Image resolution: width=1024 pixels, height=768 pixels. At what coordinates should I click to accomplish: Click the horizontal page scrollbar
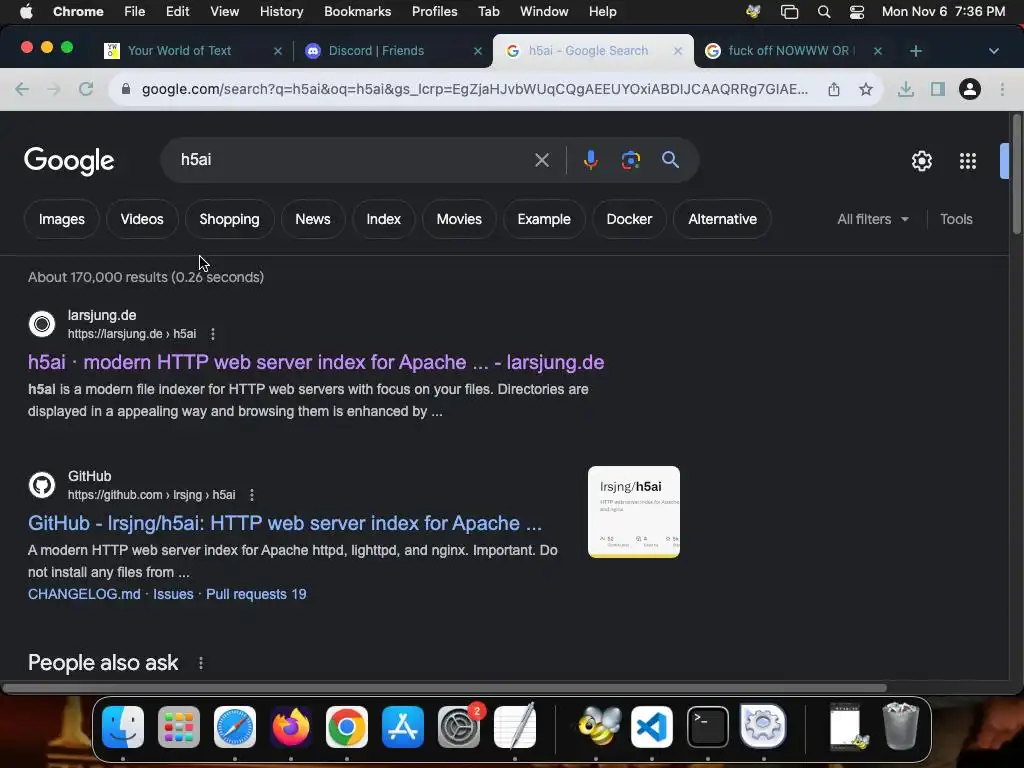(x=444, y=688)
